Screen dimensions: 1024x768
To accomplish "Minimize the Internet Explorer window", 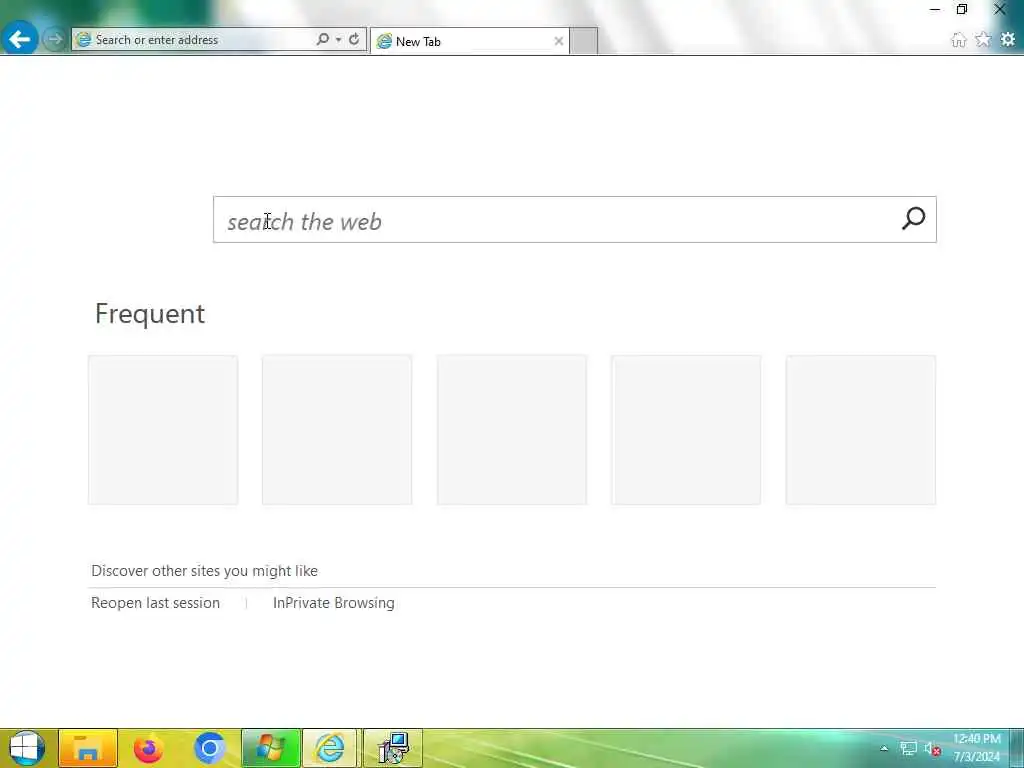I will coord(935,9).
